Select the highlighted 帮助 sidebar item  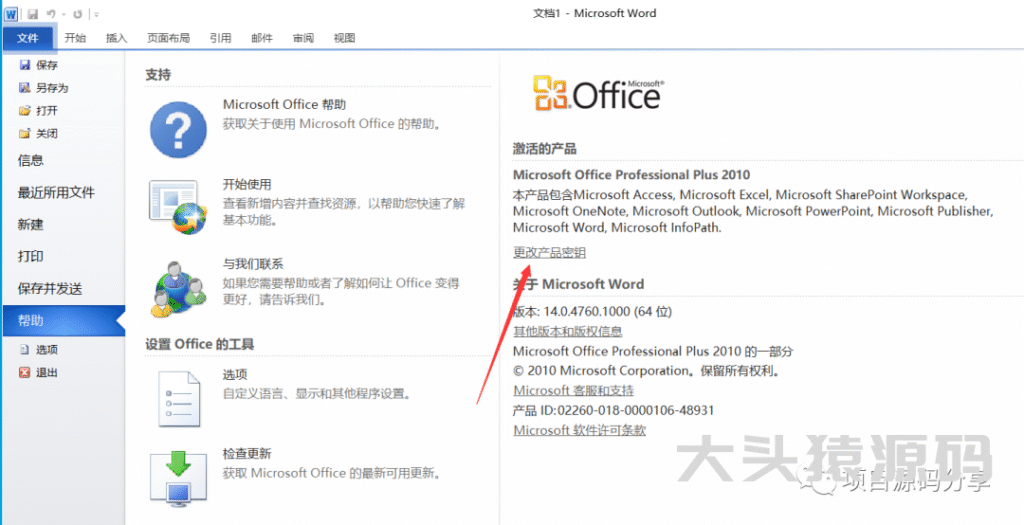63,321
